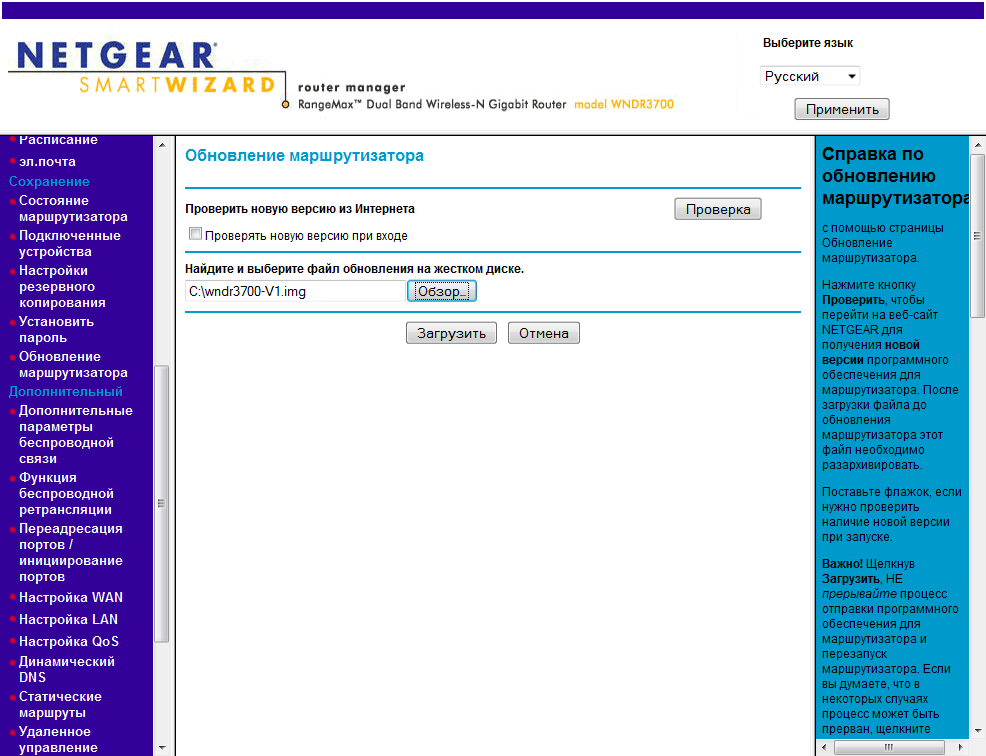Enable Проверять новую версию при входе checkbox
The height and width of the screenshot is (756, 986).
pyautogui.click(x=196, y=234)
